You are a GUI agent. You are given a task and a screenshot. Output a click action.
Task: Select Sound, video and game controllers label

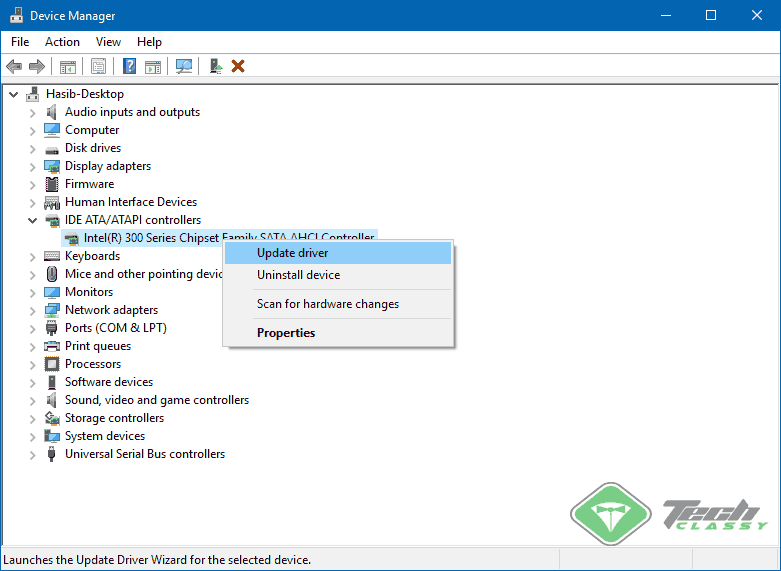157,400
